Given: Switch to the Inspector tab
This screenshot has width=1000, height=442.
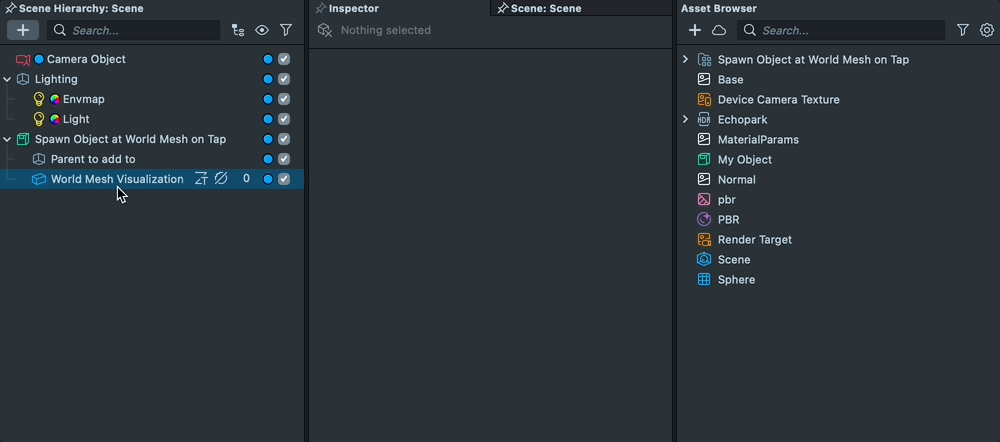Looking at the screenshot, I should tap(353, 8).
